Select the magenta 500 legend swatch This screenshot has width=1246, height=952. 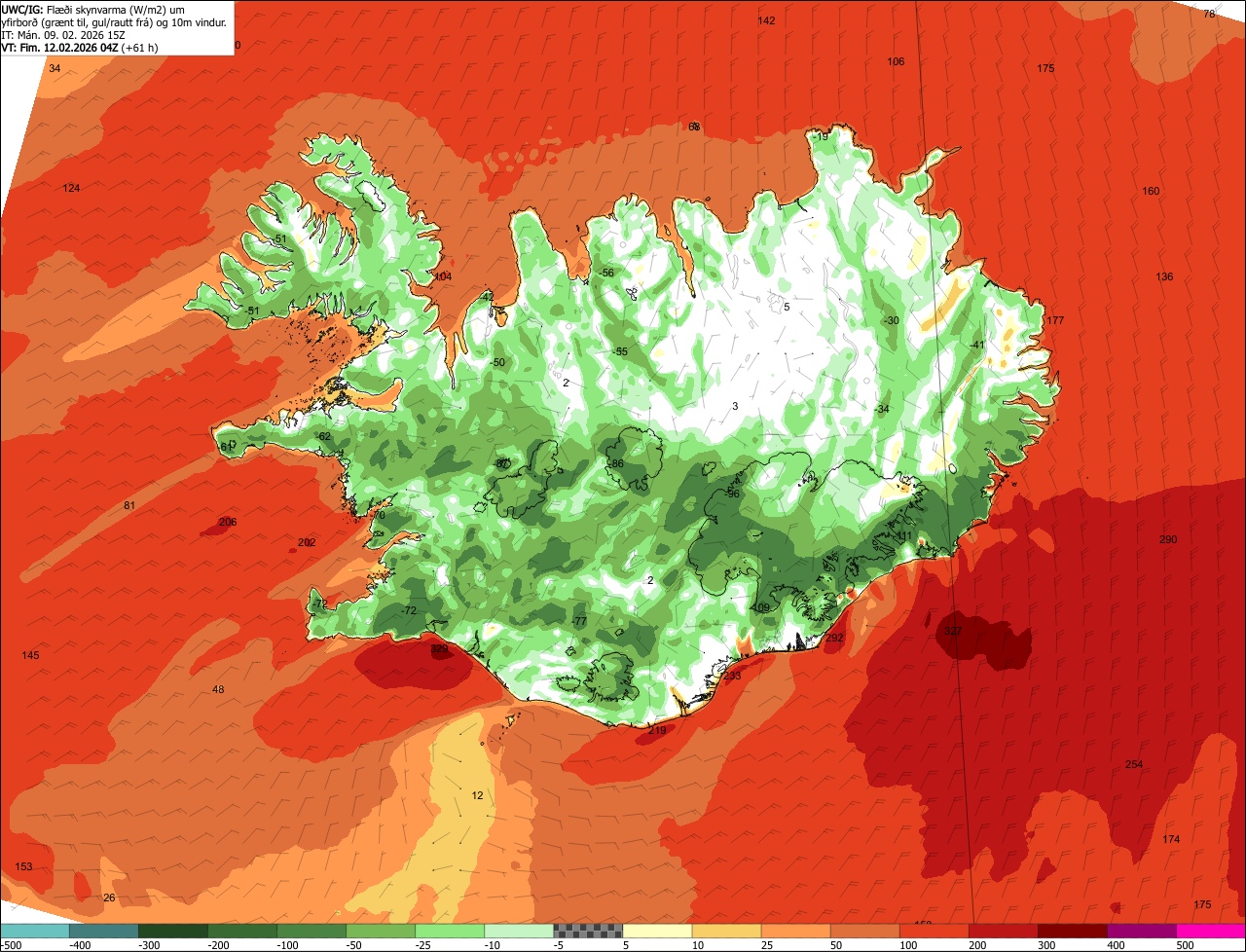click(x=1211, y=931)
